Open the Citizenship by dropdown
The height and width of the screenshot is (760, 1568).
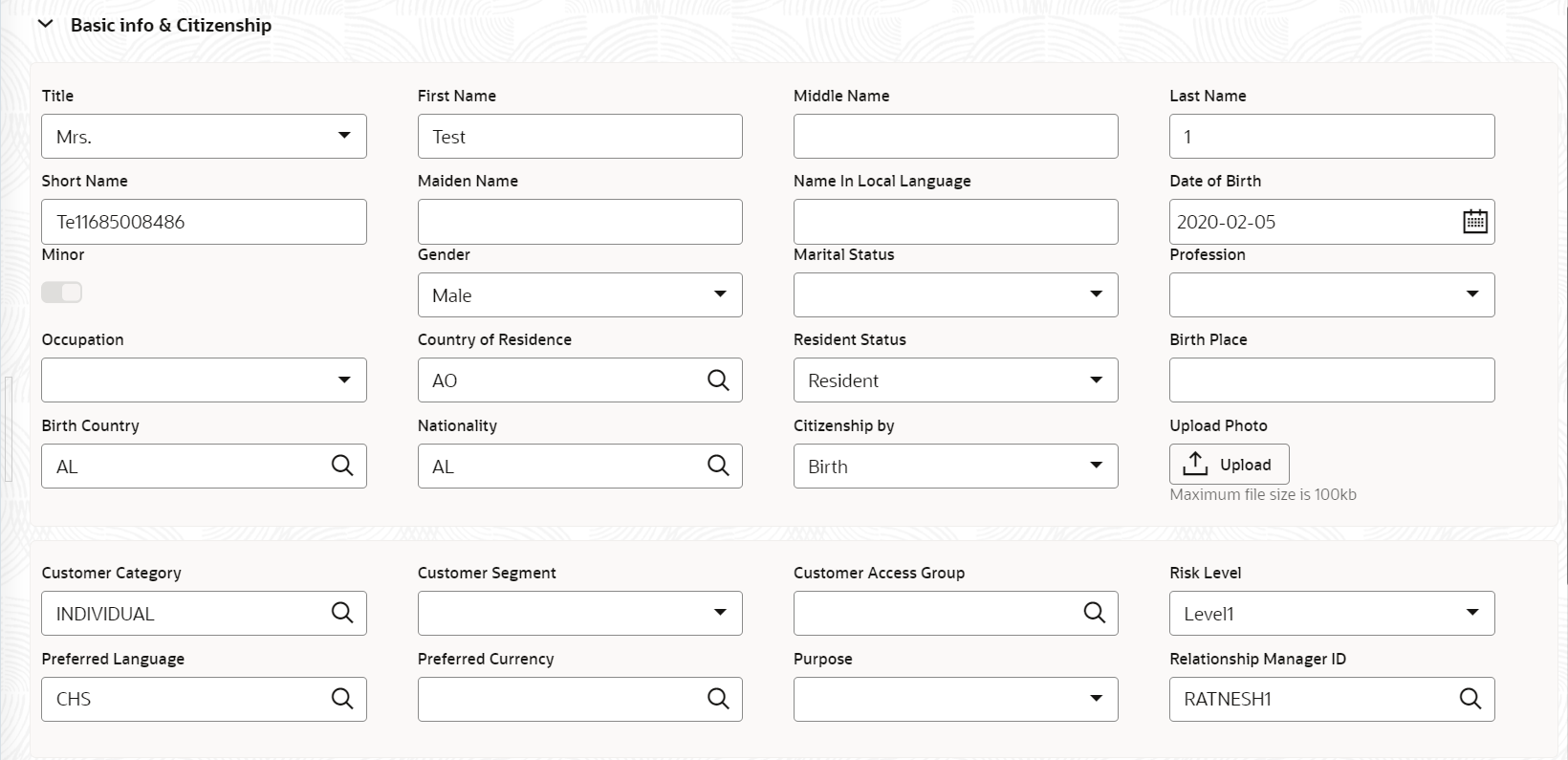pyautogui.click(x=955, y=467)
